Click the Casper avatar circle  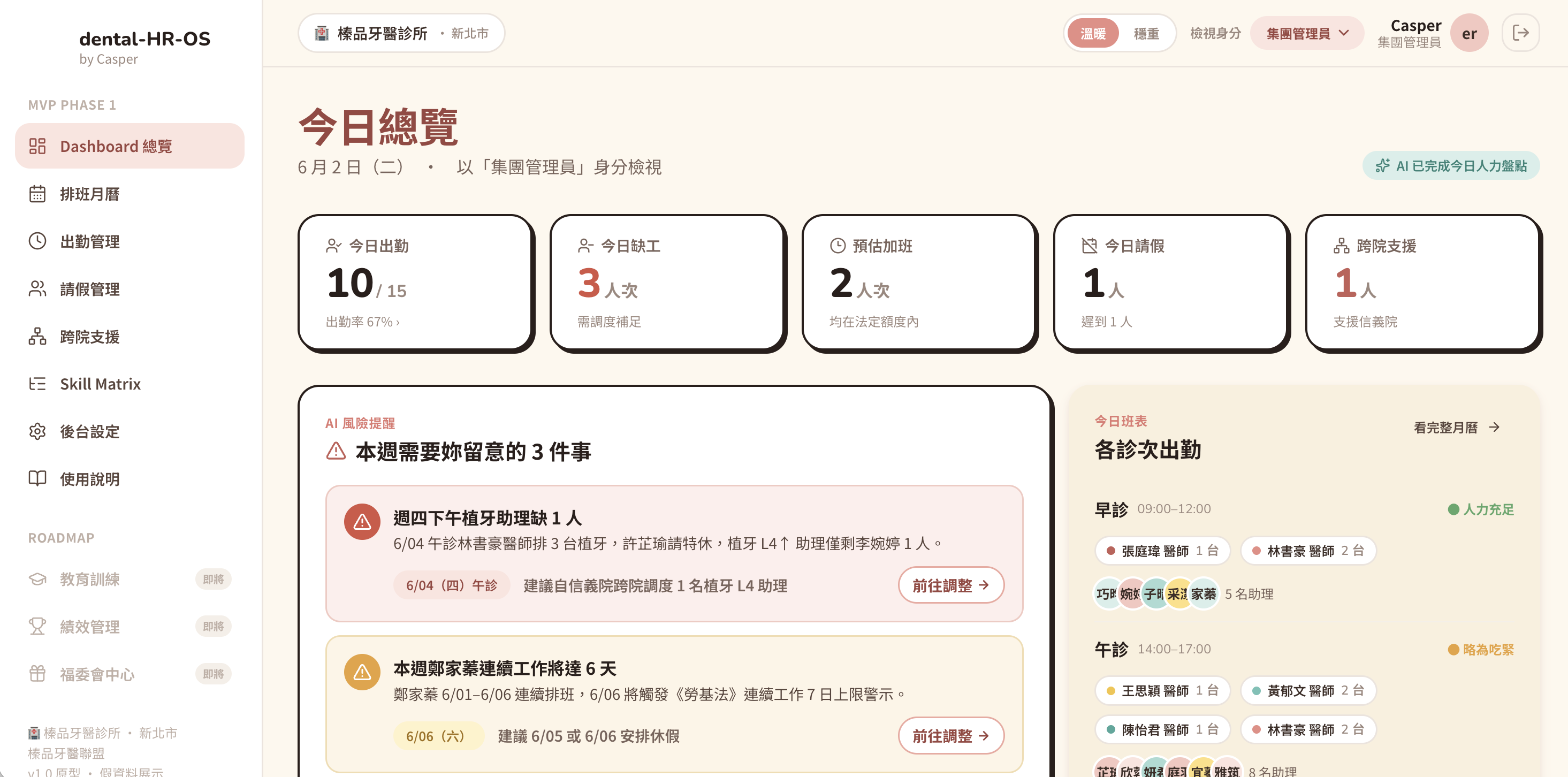[x=1469, y=33]
